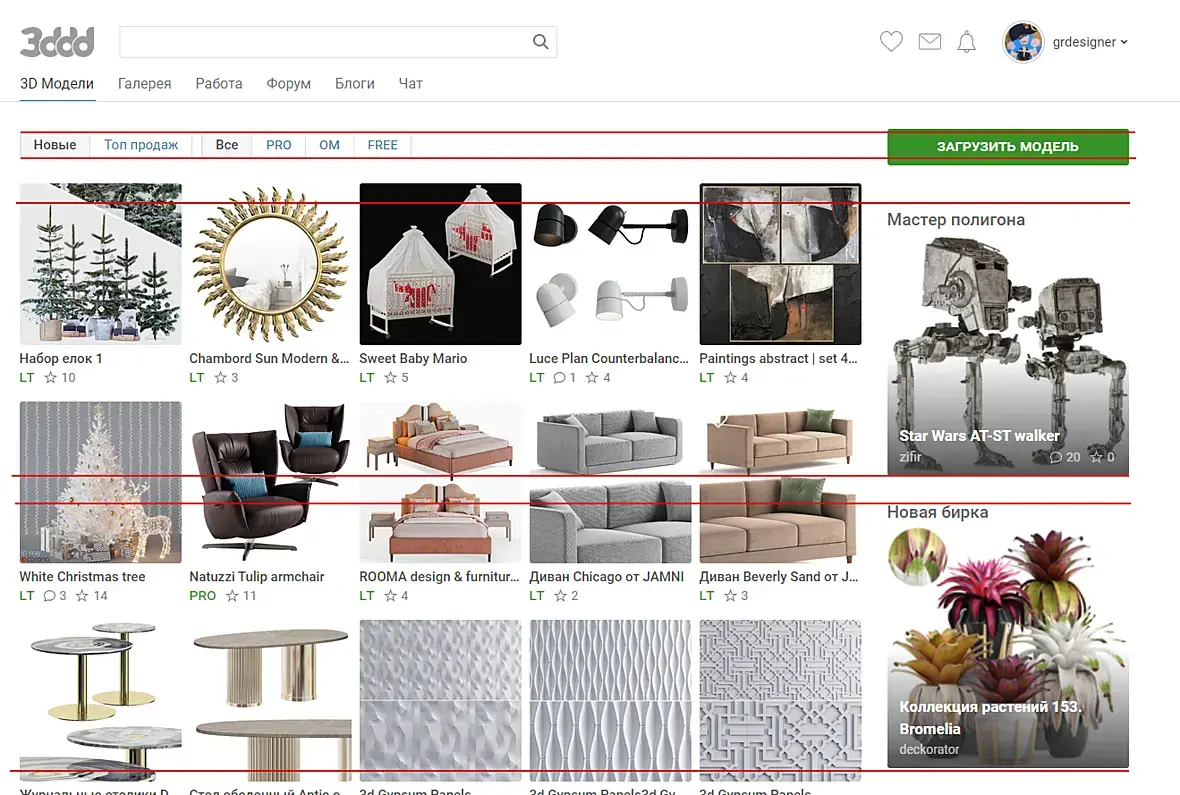Viewport: 1180px width, 795px height.
Task: Open the Галерея tab
Action: (x=144, y=84)
